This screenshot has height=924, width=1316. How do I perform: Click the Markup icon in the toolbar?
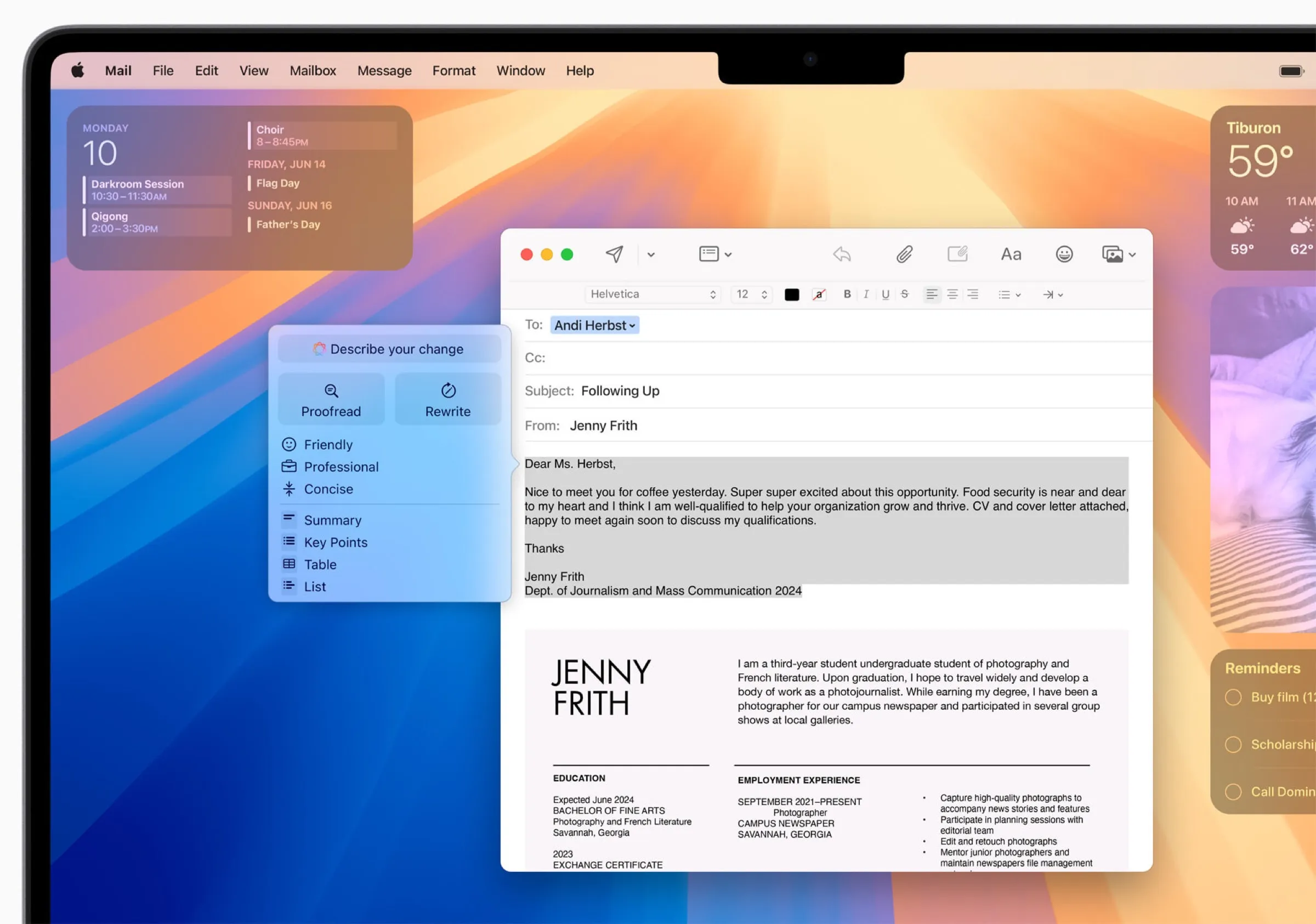point(958,254)
